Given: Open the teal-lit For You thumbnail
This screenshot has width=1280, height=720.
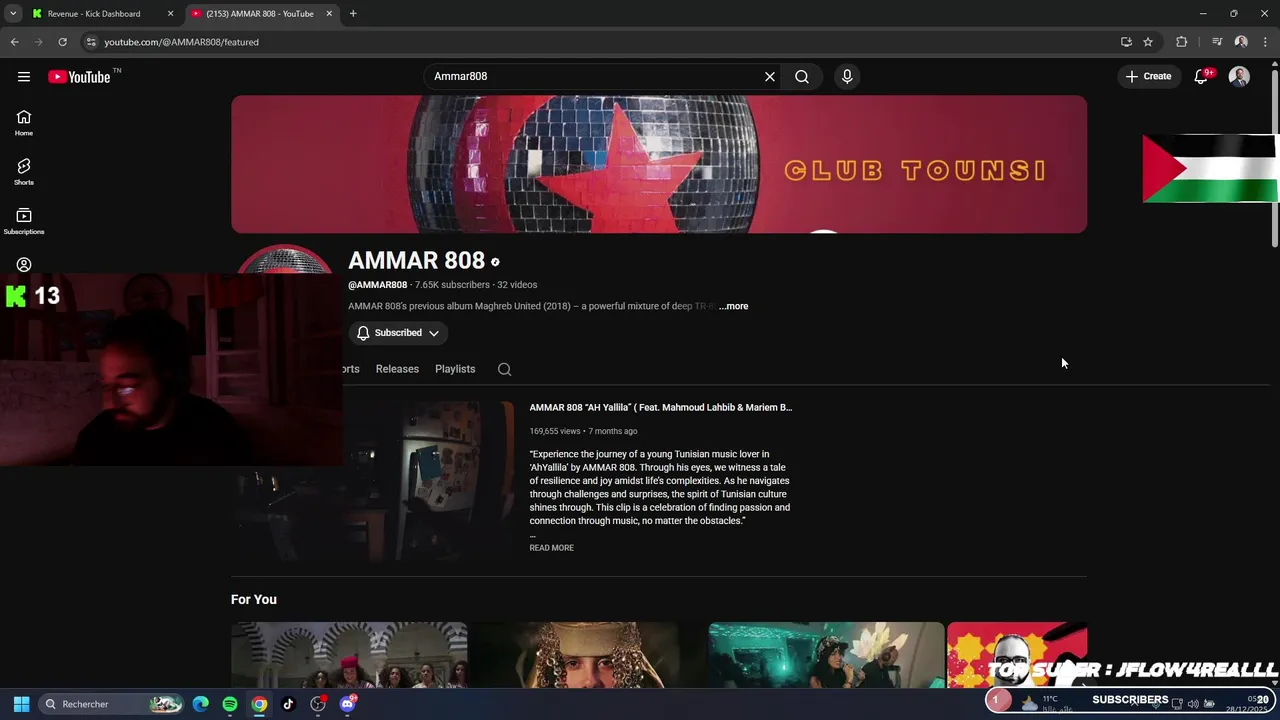Looking at the screenshot, I should tap(826, 655).
